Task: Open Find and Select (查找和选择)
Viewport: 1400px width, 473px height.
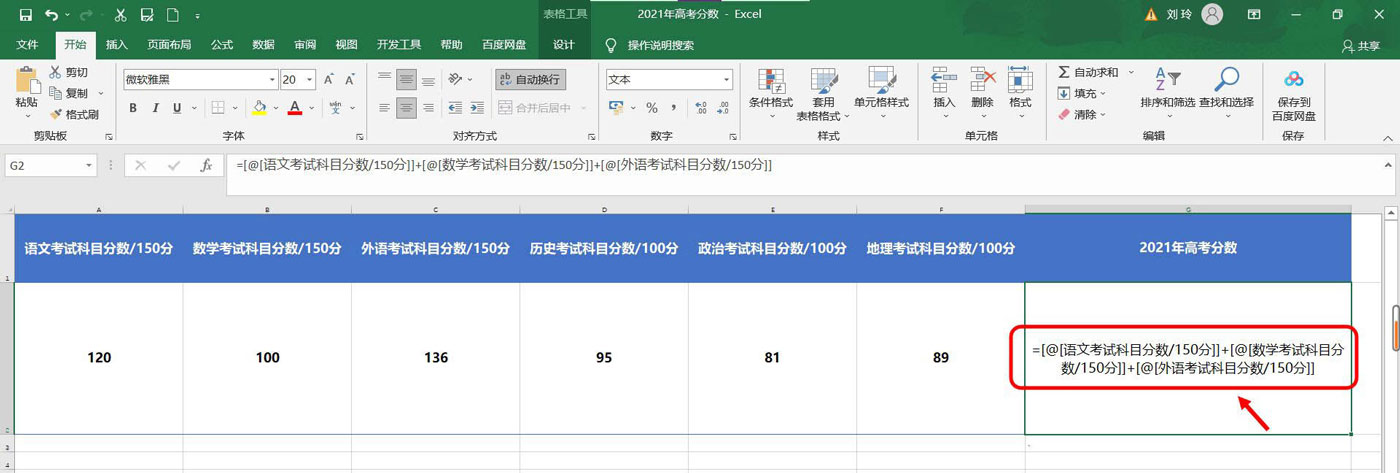Action: [1226, 89]
